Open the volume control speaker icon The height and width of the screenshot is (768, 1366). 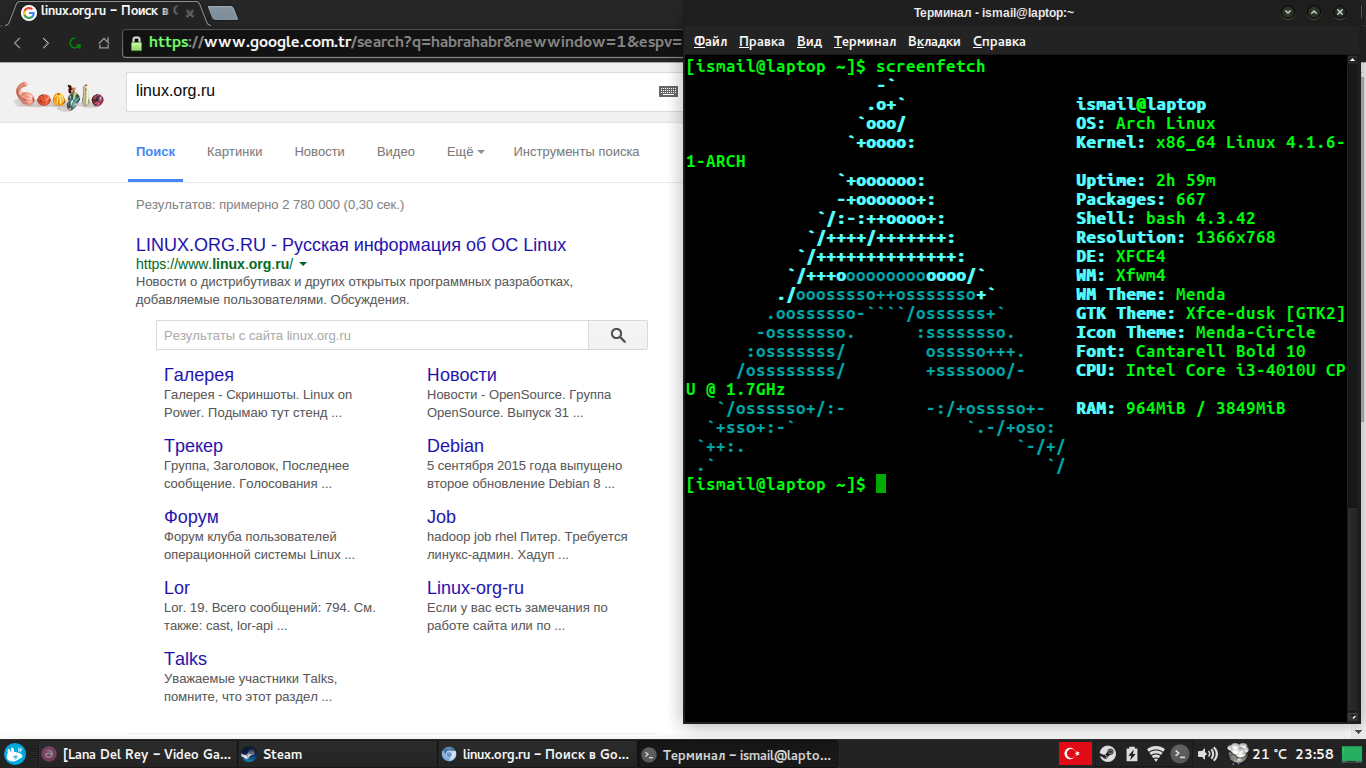tap(1207, 754)
